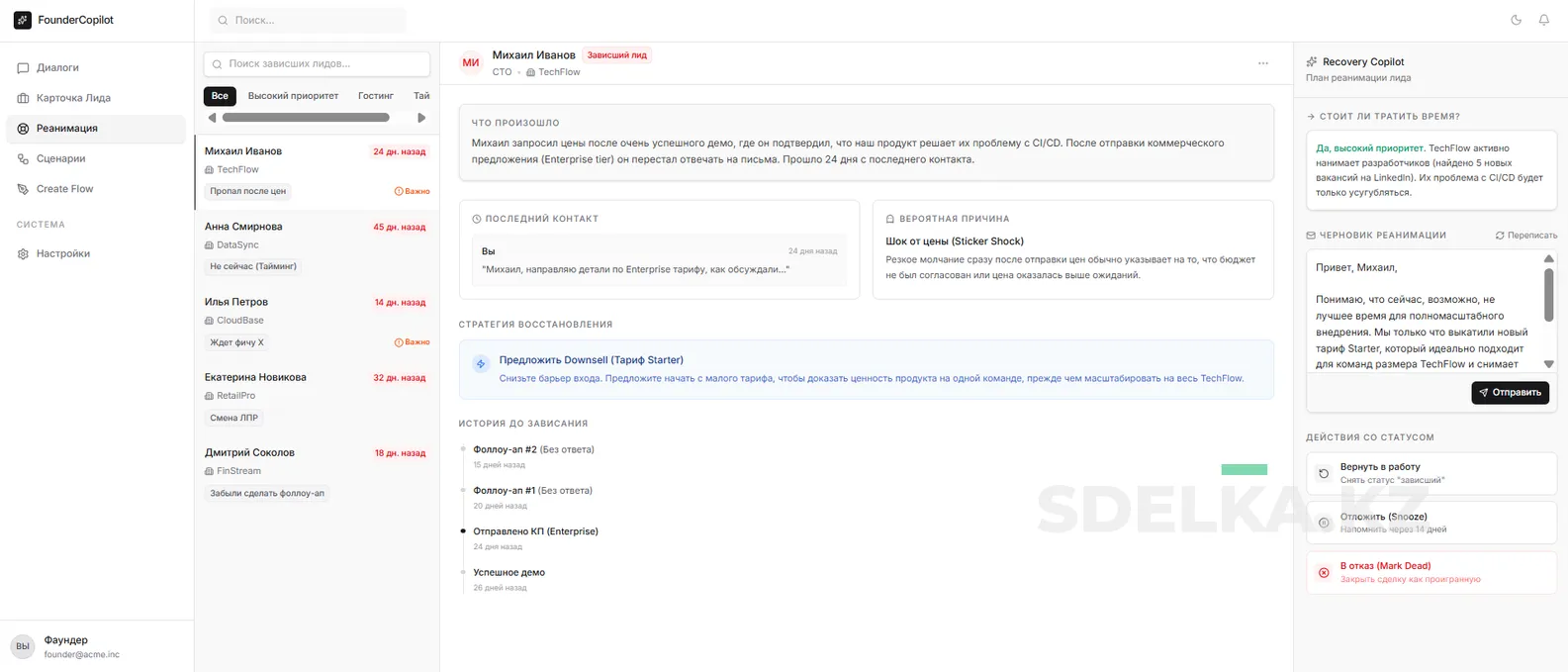Image resolution: width=1568 pixels, height=672 pixels.
Task: Open notifications via the bell icon
Action: click(1543, 20)
